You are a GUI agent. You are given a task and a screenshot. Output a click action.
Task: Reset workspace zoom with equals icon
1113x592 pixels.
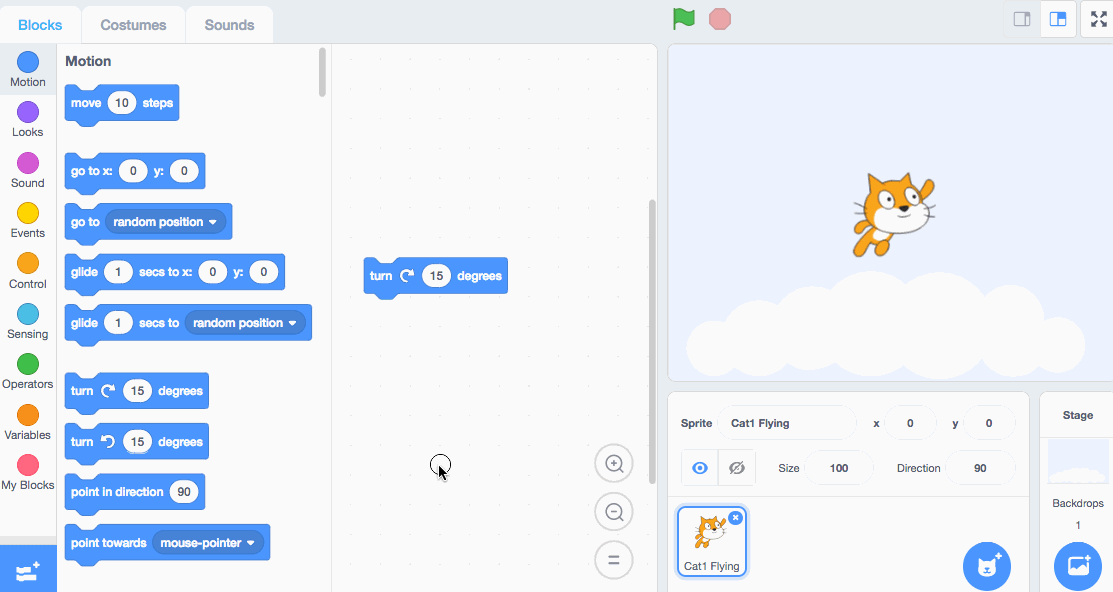614,561
